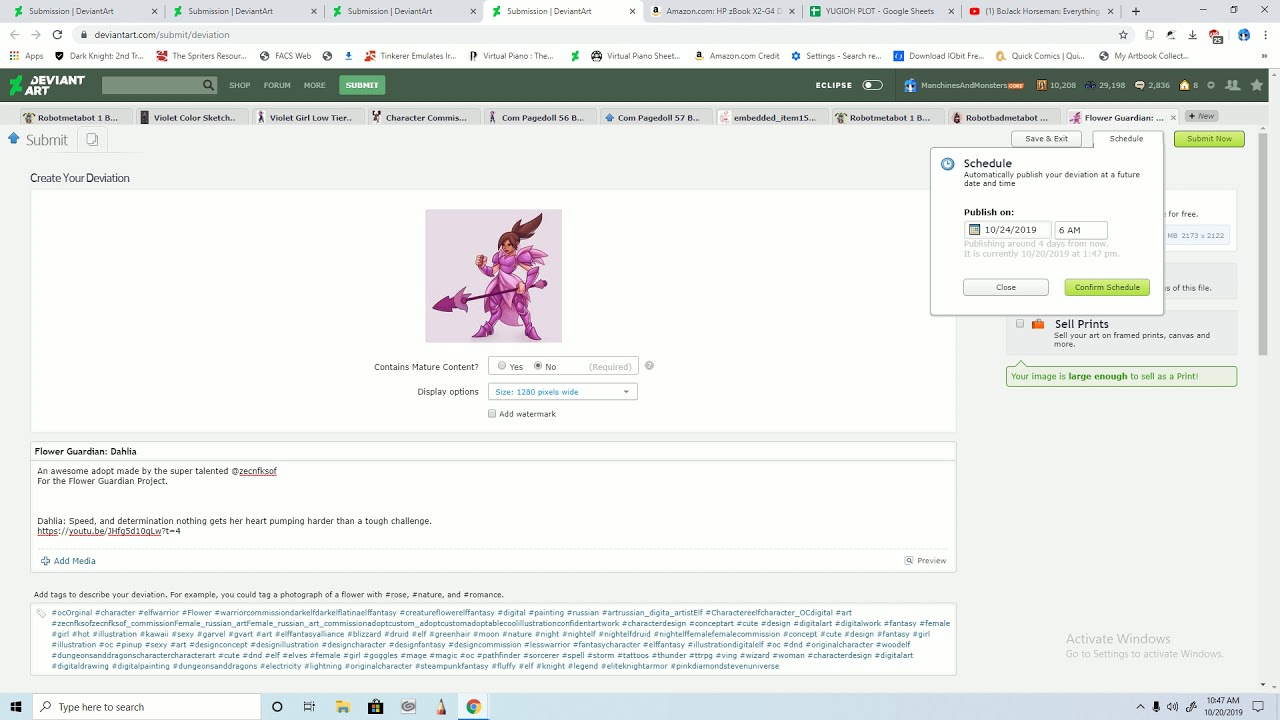Switch to the Amazon HP zBook browser tab
The image size is (1280, 720).
click(x=722, y=11)
